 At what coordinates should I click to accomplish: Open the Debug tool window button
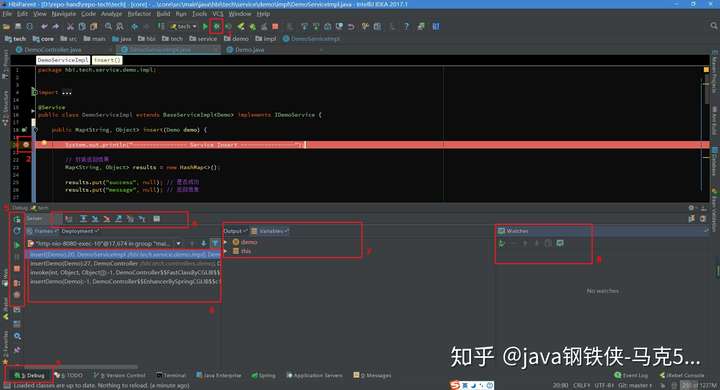tap(30, 375)
